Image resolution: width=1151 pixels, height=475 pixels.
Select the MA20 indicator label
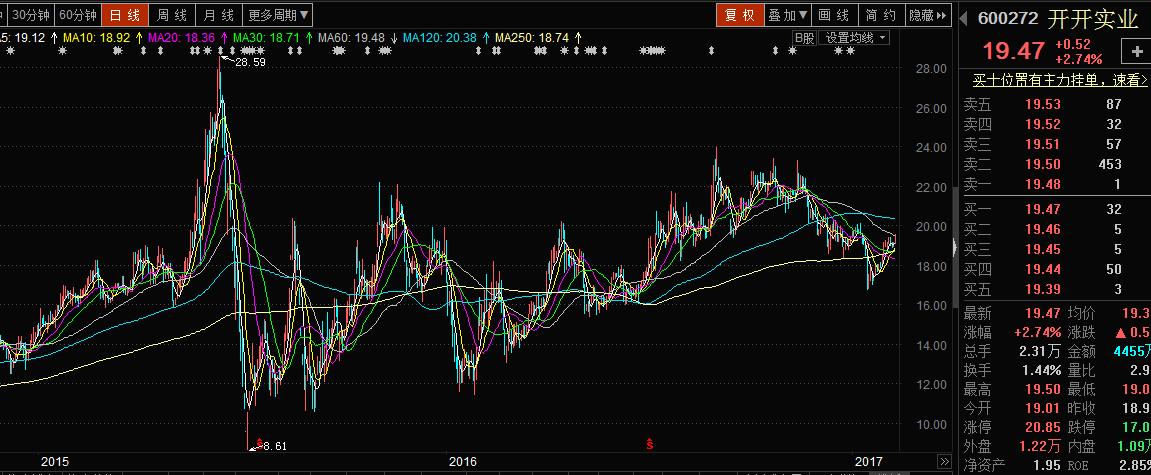coord(181,37)
